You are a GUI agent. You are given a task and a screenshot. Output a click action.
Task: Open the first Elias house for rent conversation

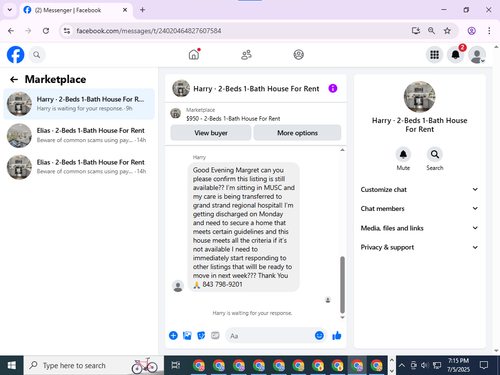coord(79,135)
